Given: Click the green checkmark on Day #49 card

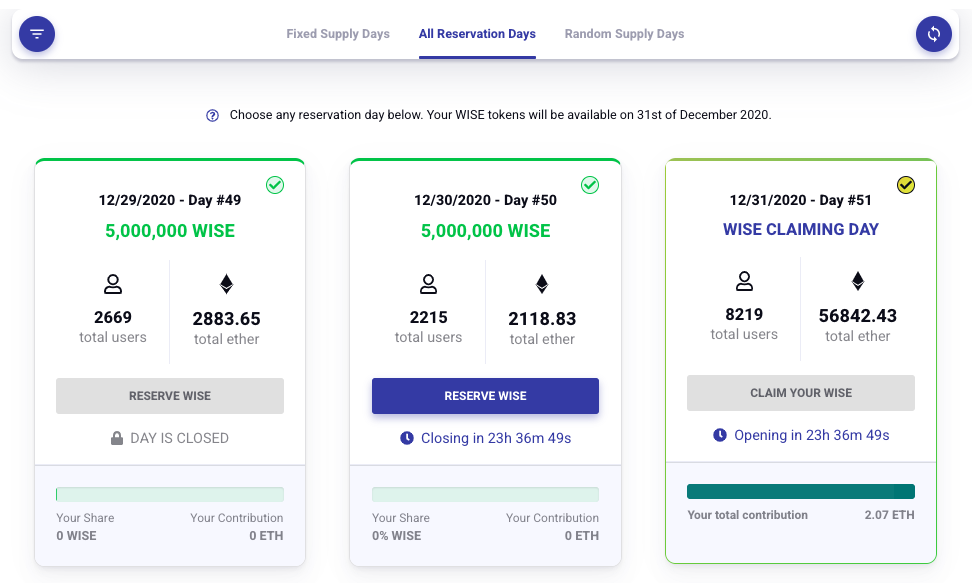Looking at the screenshot, I should 275,185.
